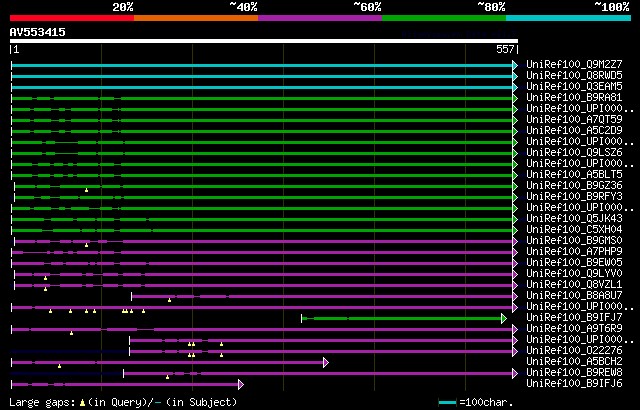Click the Large gaps legend text
The height and width of the screenshot is (410, 640).
(x=42, y=403)
